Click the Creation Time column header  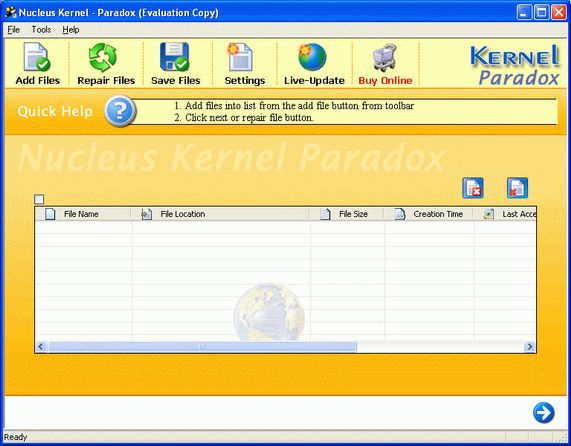point(428,214)
